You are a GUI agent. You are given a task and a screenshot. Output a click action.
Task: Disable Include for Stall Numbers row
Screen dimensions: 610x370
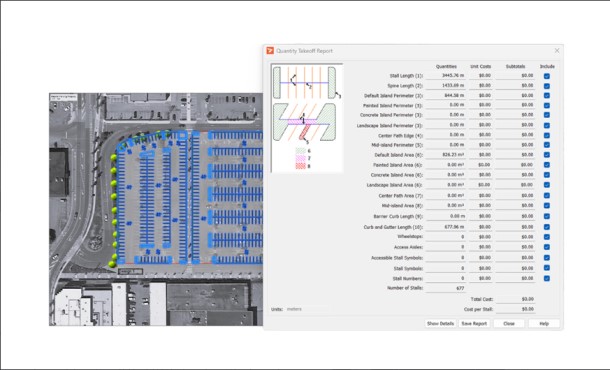547,279
